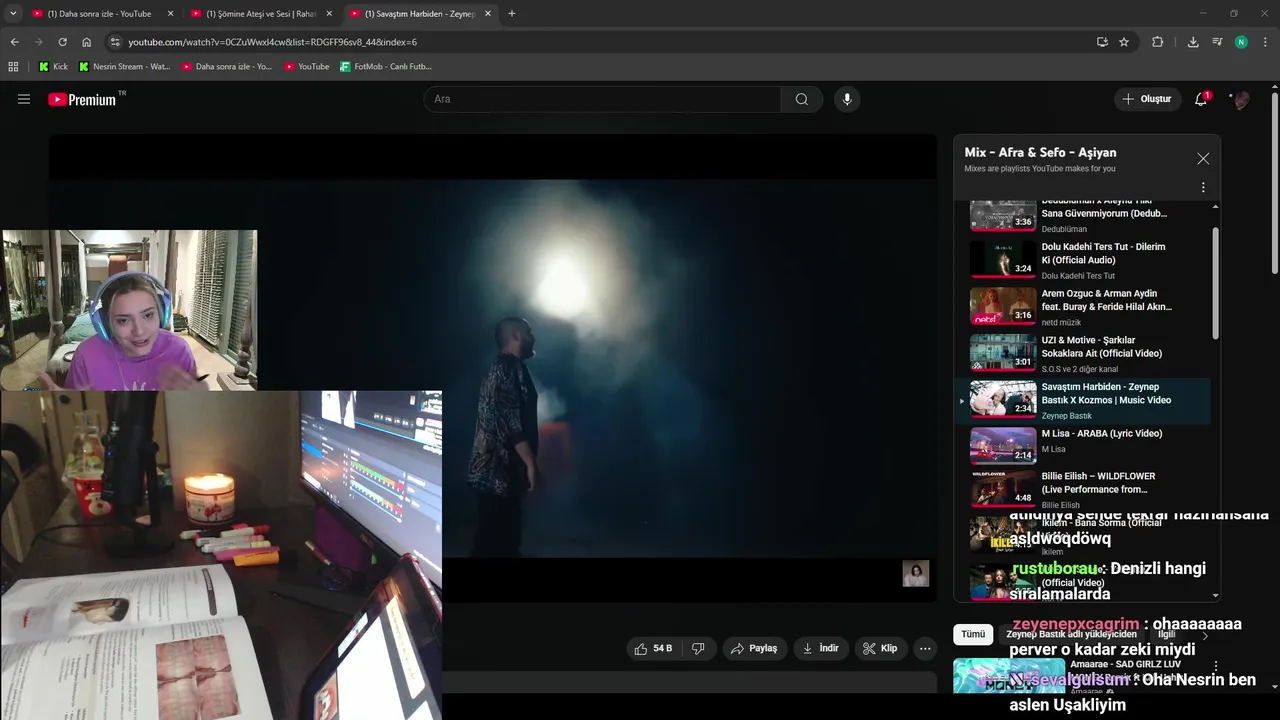Play Dolu Kadehi Ters Tut - Dilerim Ki
This screenshot has width=1280, height=720.
pyautogui.click(x=1085, y=260)
